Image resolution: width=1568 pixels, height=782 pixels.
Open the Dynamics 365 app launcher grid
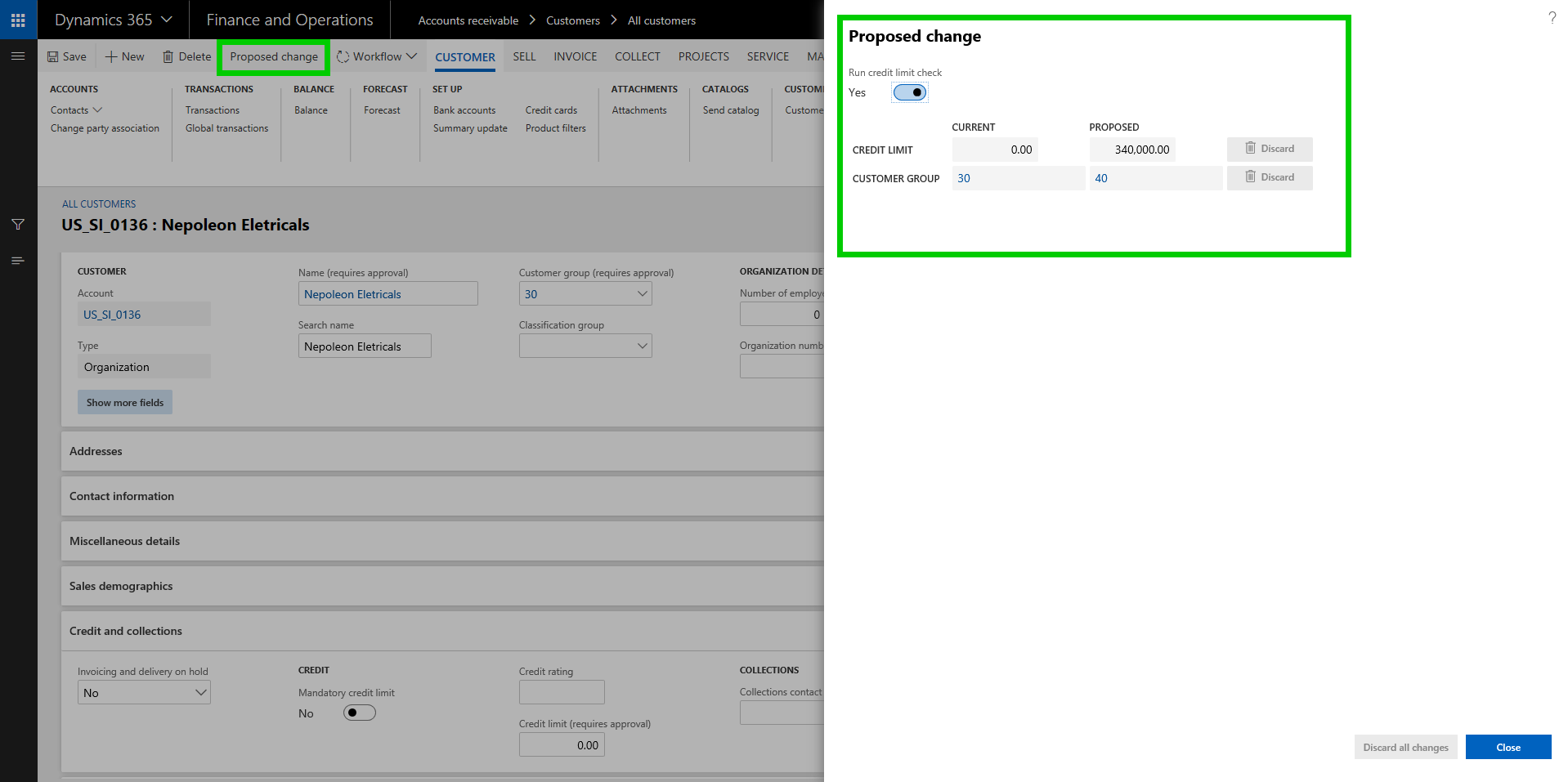(18, 20)
